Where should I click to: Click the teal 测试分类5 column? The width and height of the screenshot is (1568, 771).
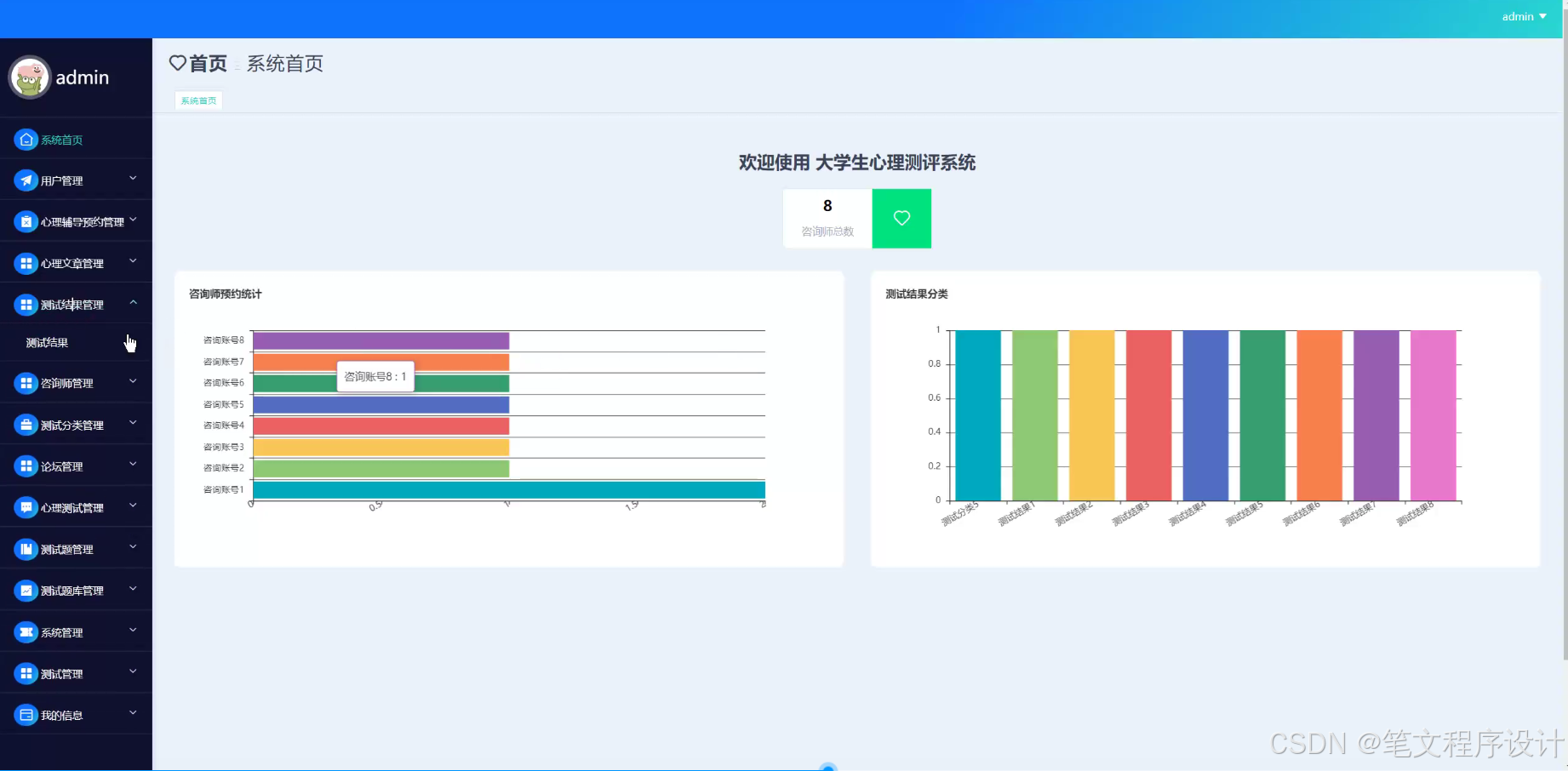[x=978, y=415]
